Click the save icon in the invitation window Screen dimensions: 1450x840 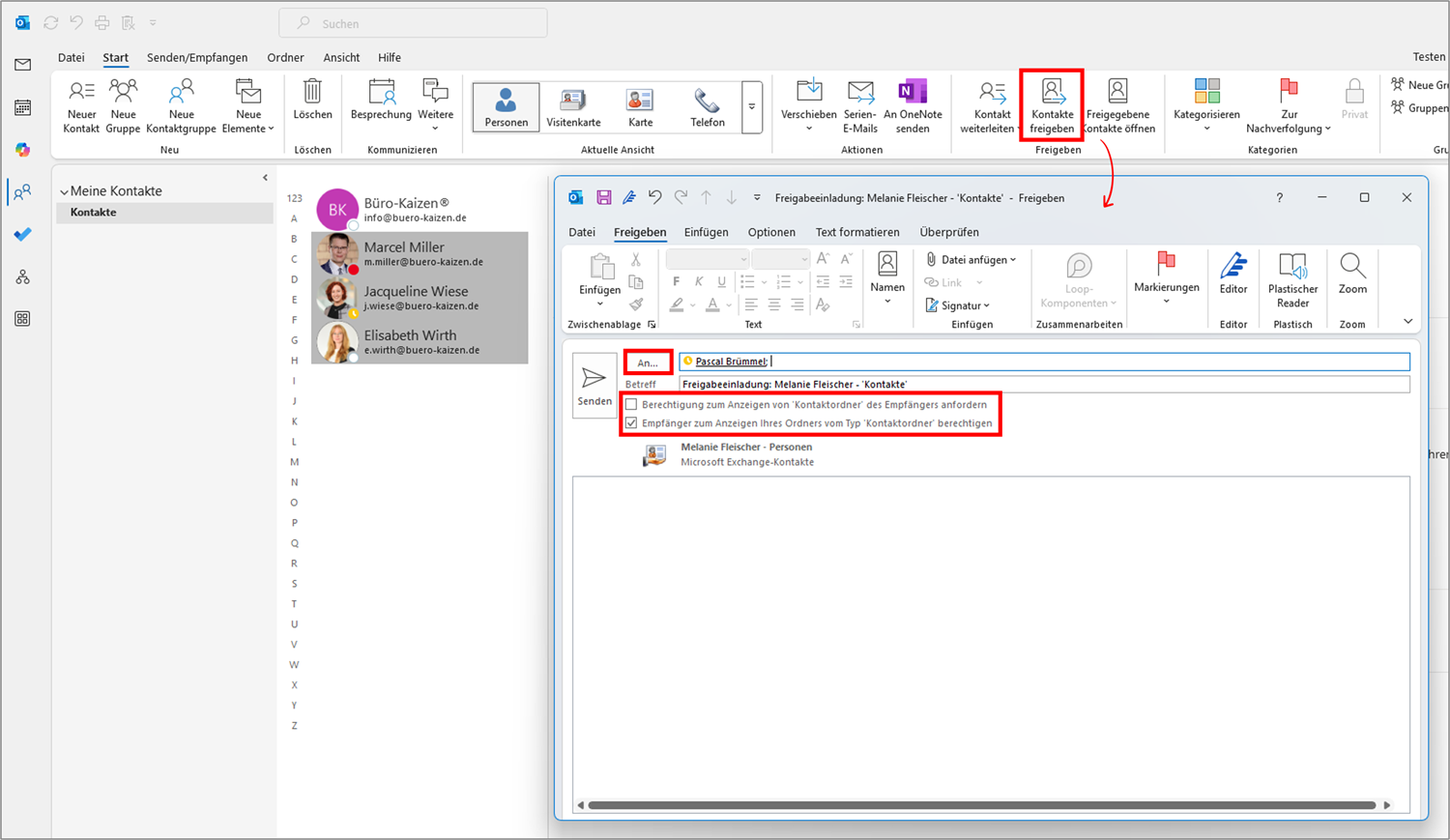pyautogui.click(x=603, y=198)
